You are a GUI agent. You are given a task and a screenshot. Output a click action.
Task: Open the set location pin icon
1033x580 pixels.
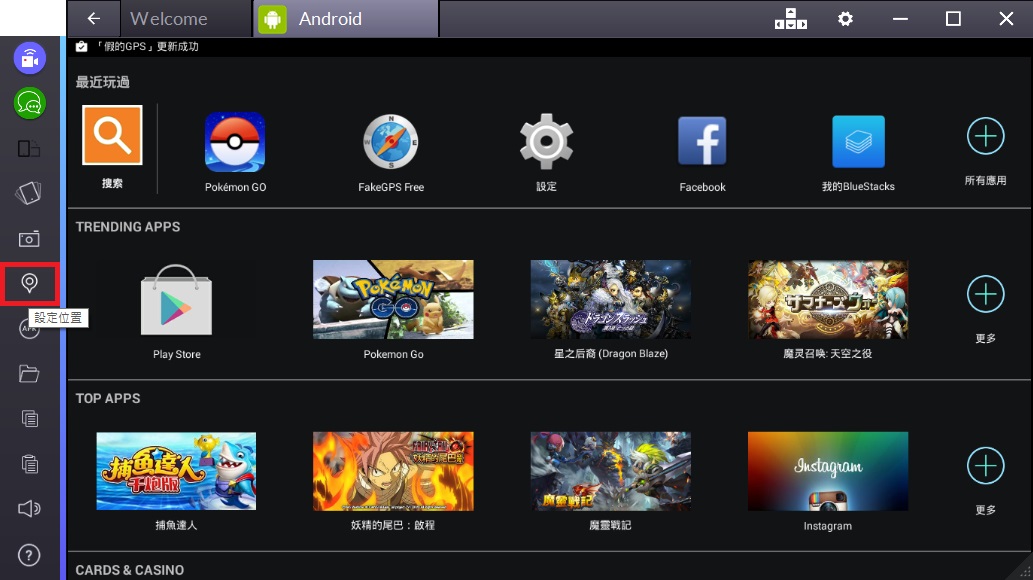point(29,283)
